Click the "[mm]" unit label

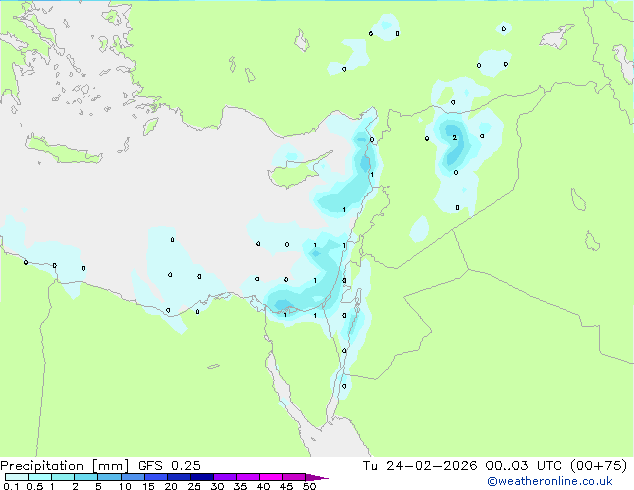pyautogui.click(x=111, y=466)
